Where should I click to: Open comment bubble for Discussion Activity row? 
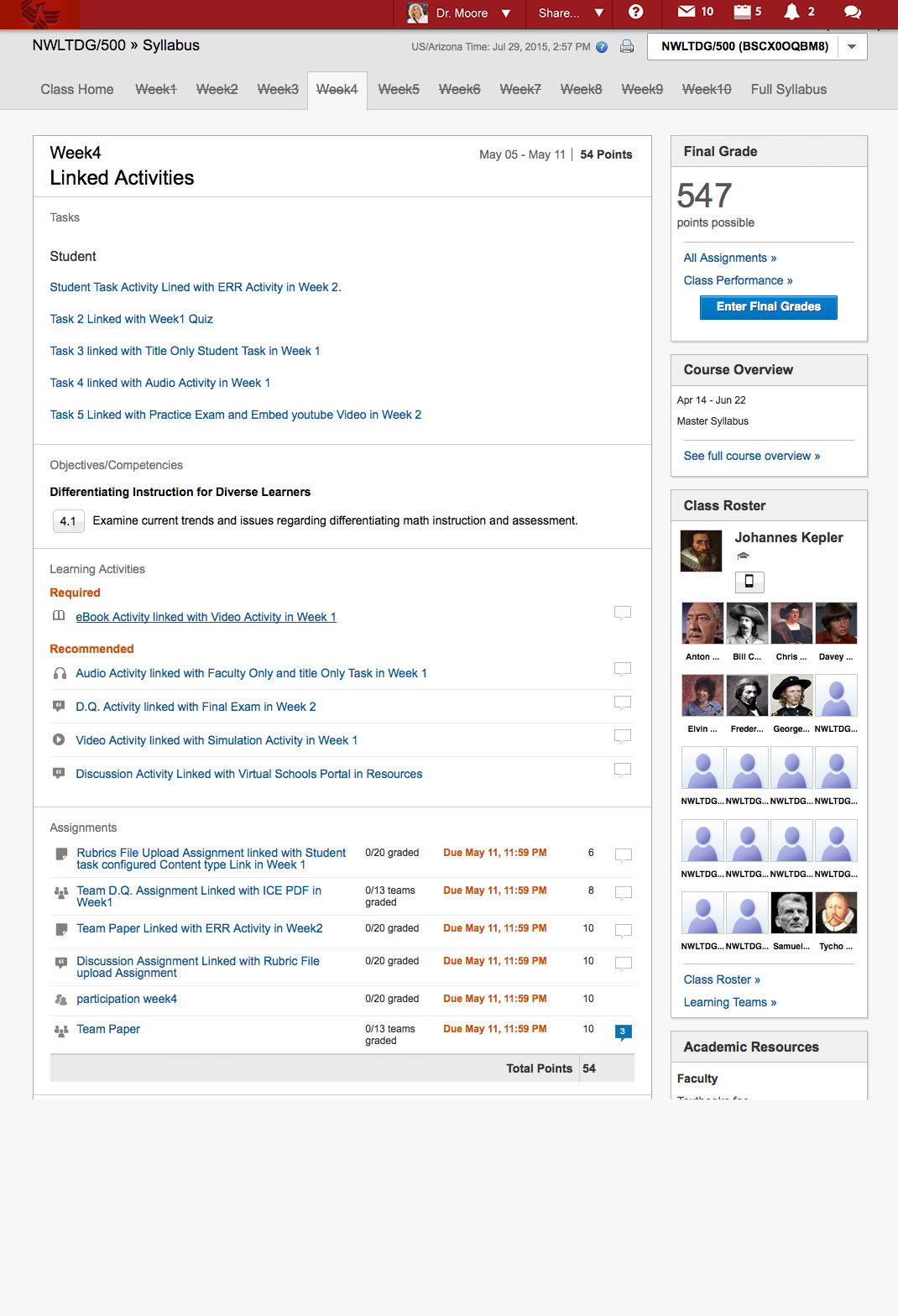pos(623,770)
